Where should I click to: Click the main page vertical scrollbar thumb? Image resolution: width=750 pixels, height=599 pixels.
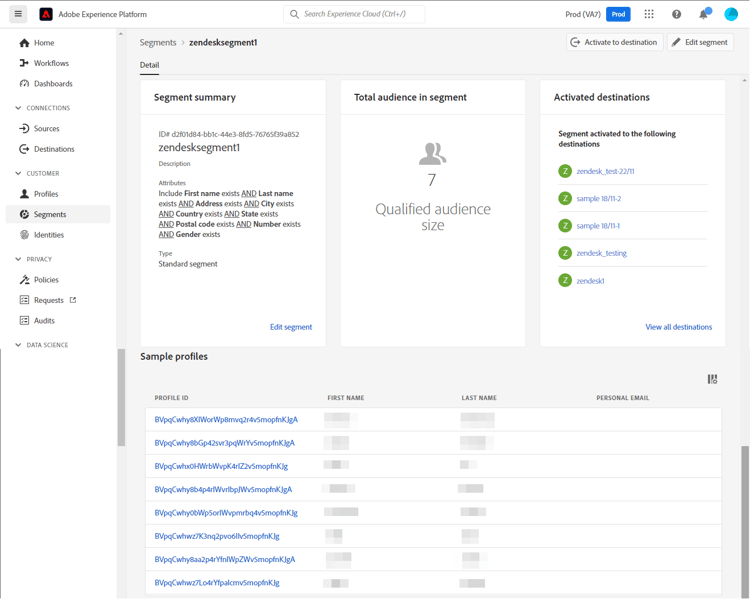point(745,521)
